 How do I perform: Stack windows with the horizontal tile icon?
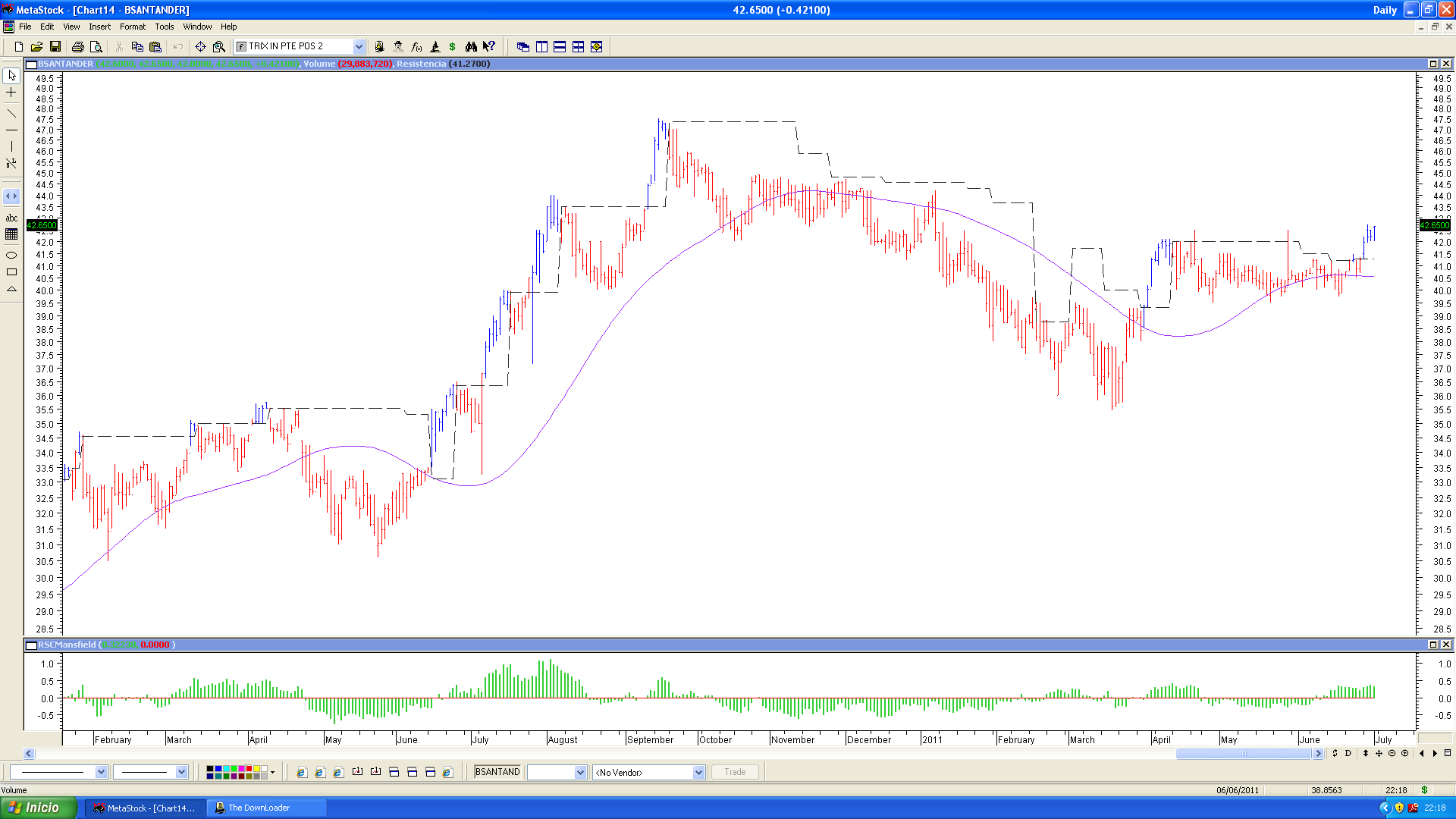pyautogui.click(x=560, y=46)
